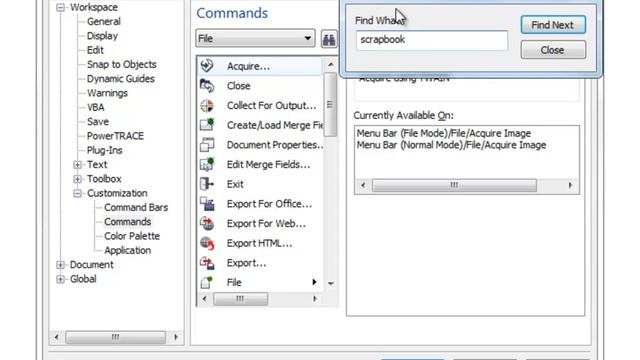Select the Application item
640x360 pixels.
pyautogui.click(x=127, y=250)
